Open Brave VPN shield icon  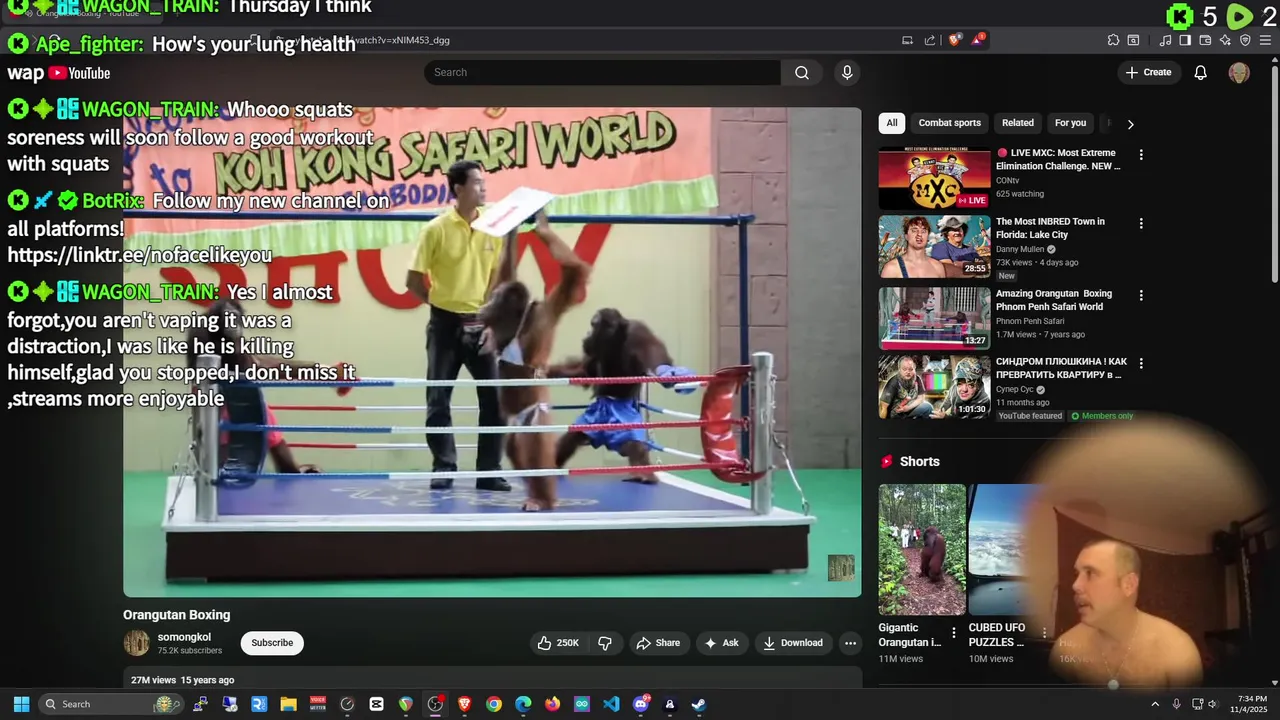tap(1245, 40)
